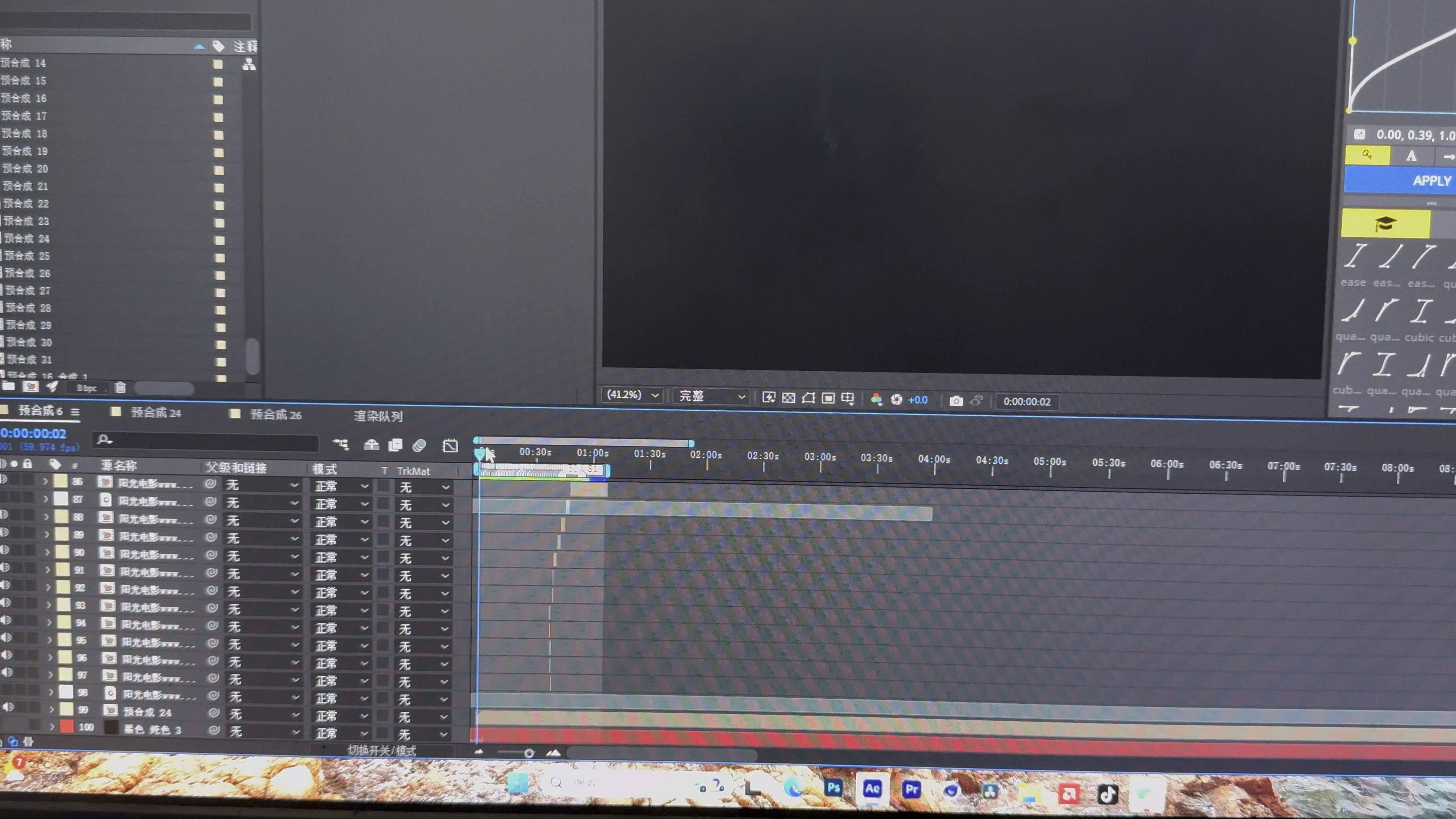This screenshot has width=1456, height=819.
Task: Click the region of interest icon
Action: click(828, 399)
